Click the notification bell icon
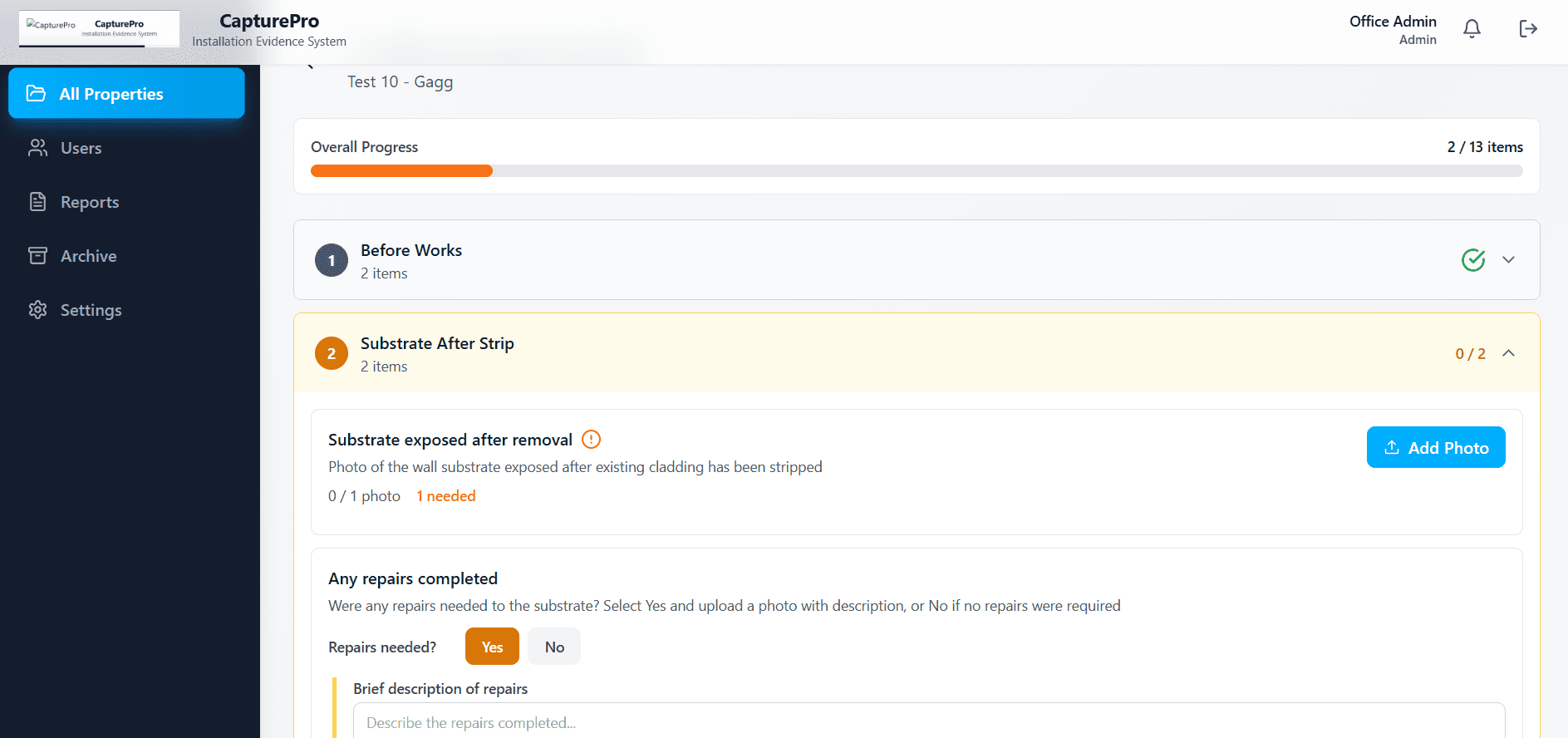This screenshot has height=738, width=1568. pos(1472,29)
